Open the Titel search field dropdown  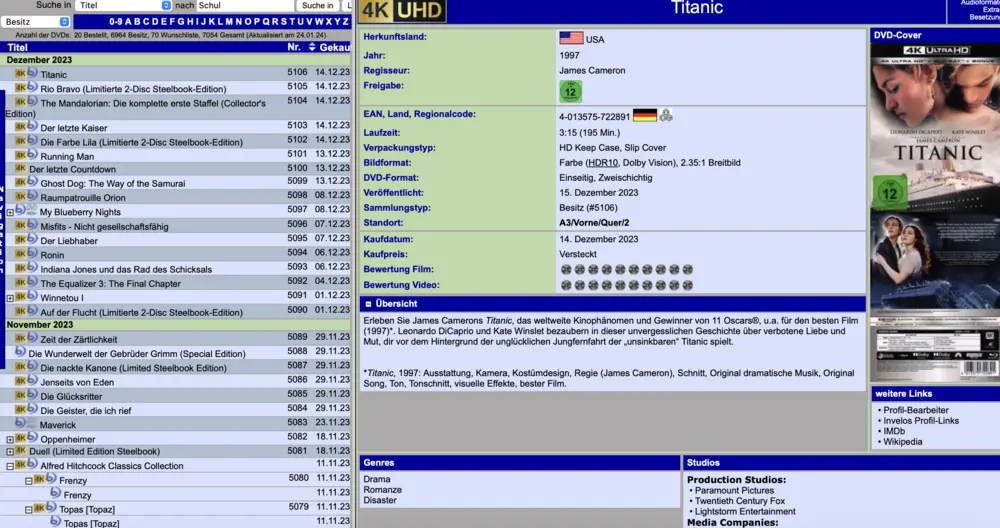tap(137, 6)
